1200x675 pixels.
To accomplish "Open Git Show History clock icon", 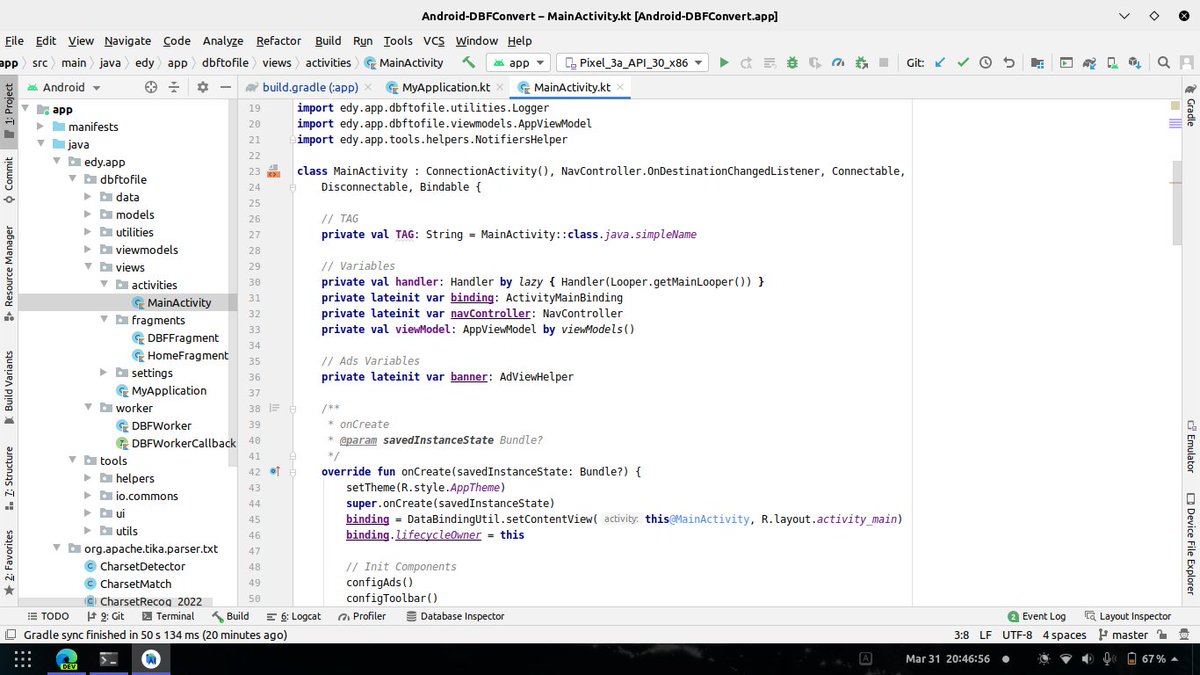I will pyautogui.click(x=986, y=62).
